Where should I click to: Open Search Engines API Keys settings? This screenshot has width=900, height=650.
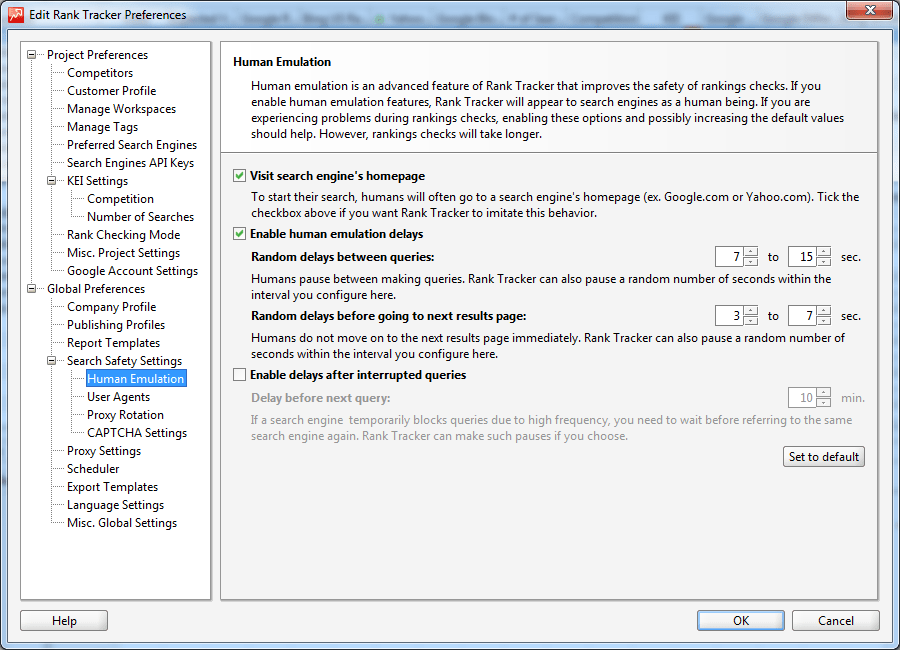pyautogui.click(x=130, y=163)
